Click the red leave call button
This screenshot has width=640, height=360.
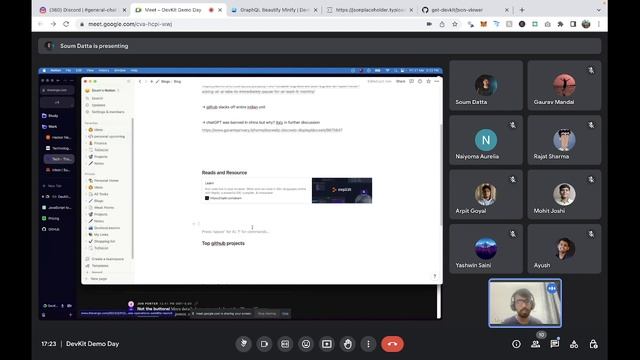click(392, 344)
